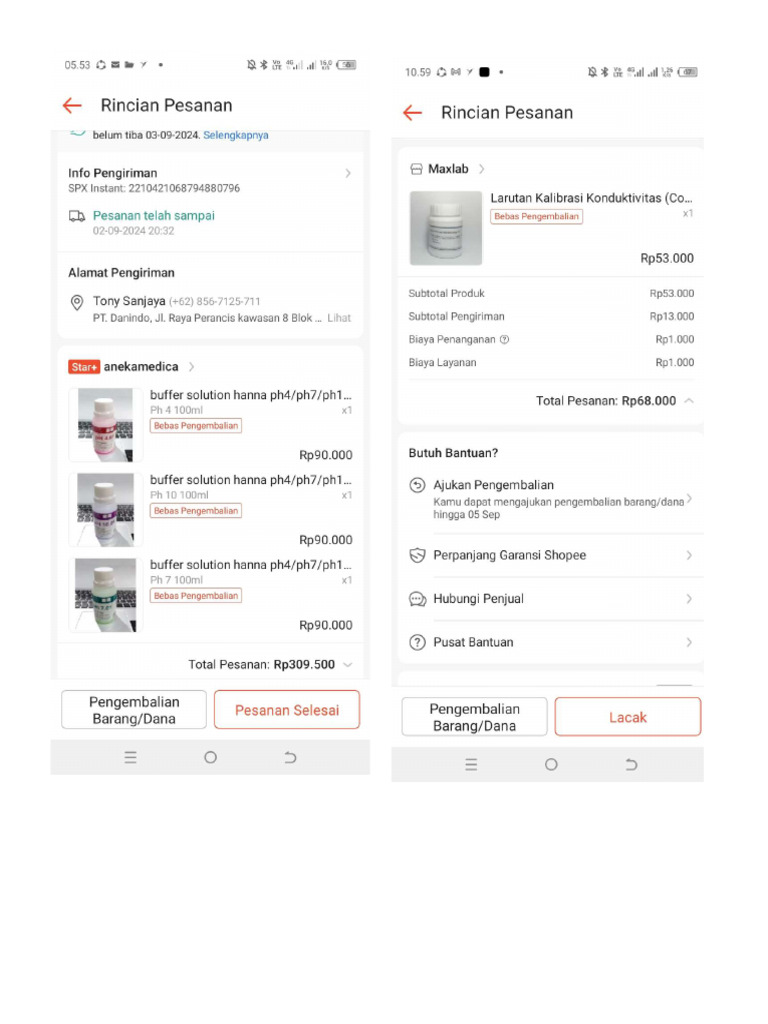Tap the Hubungi Penjual chat icon
The height and width of the screenshot is (1024, 768).
pyautogui.click(x=418, y=599)
